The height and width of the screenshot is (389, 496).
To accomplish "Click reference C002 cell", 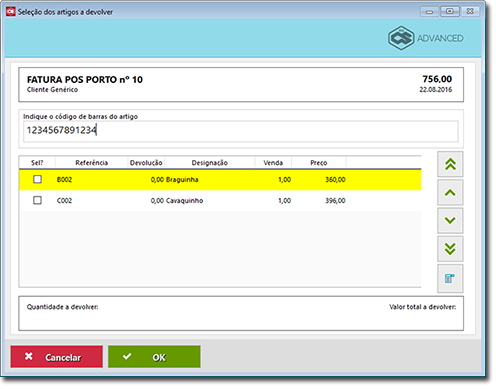I will coord(64,201).
